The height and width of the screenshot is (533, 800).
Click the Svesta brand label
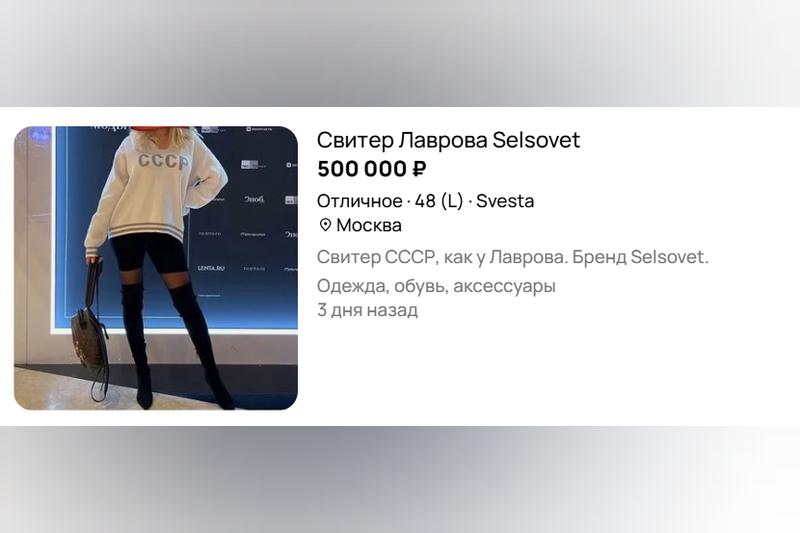[x=505, y=201]
